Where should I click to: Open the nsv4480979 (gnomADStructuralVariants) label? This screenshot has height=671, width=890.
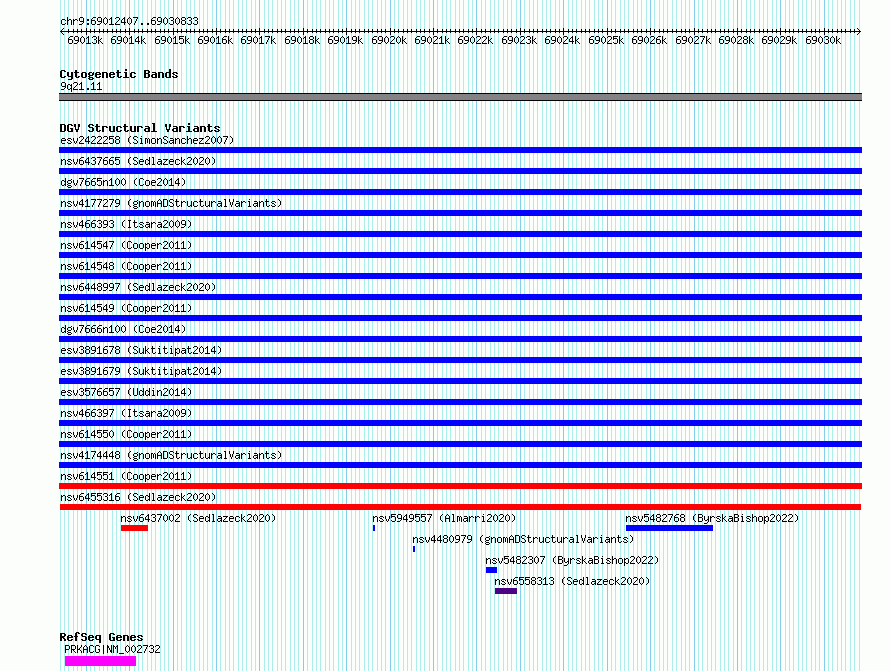coord(523,539)
